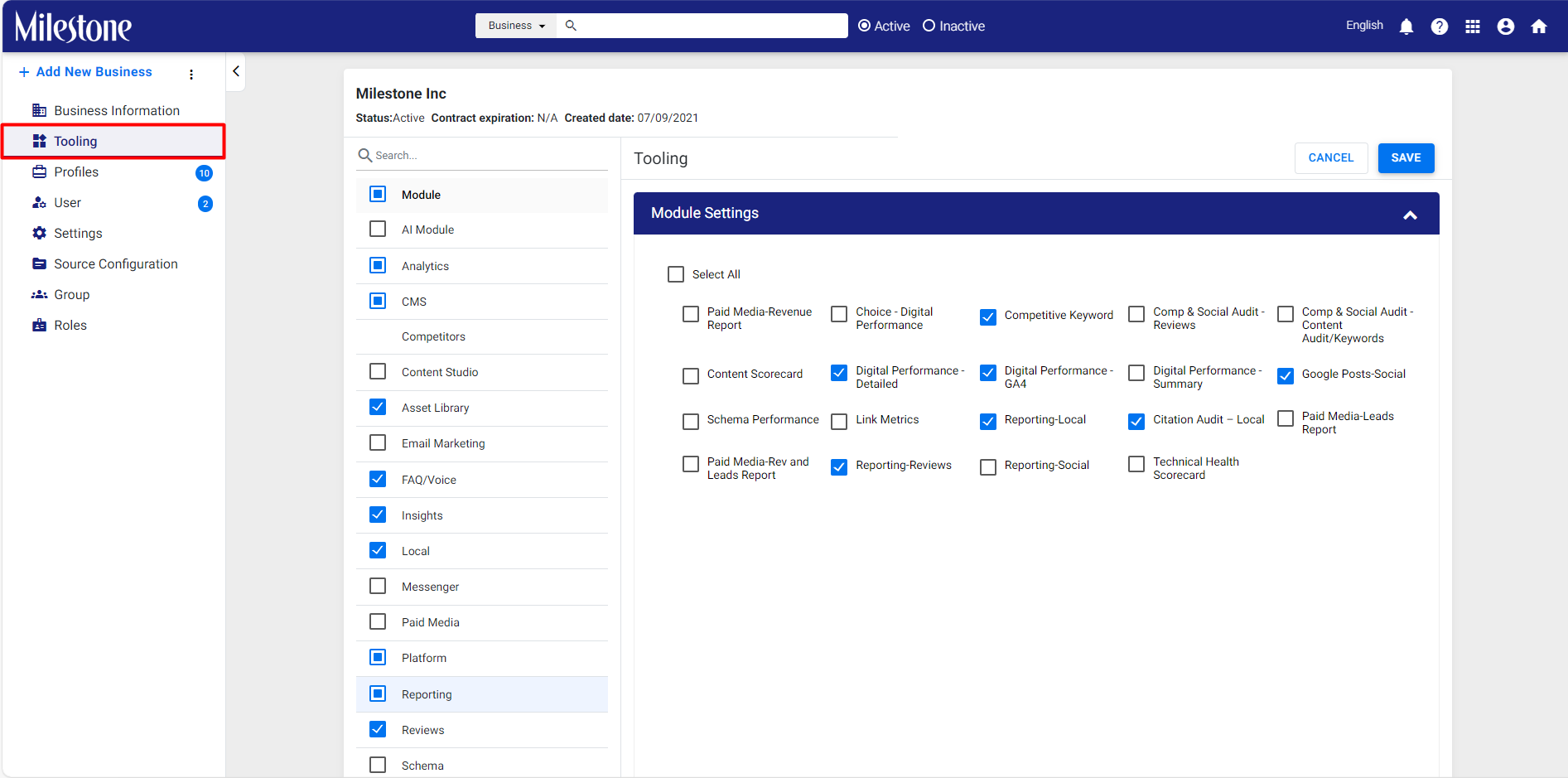Uncheck Digital Performance - GA4 checkbox
Screen dimensions: 1568x778
988,373
